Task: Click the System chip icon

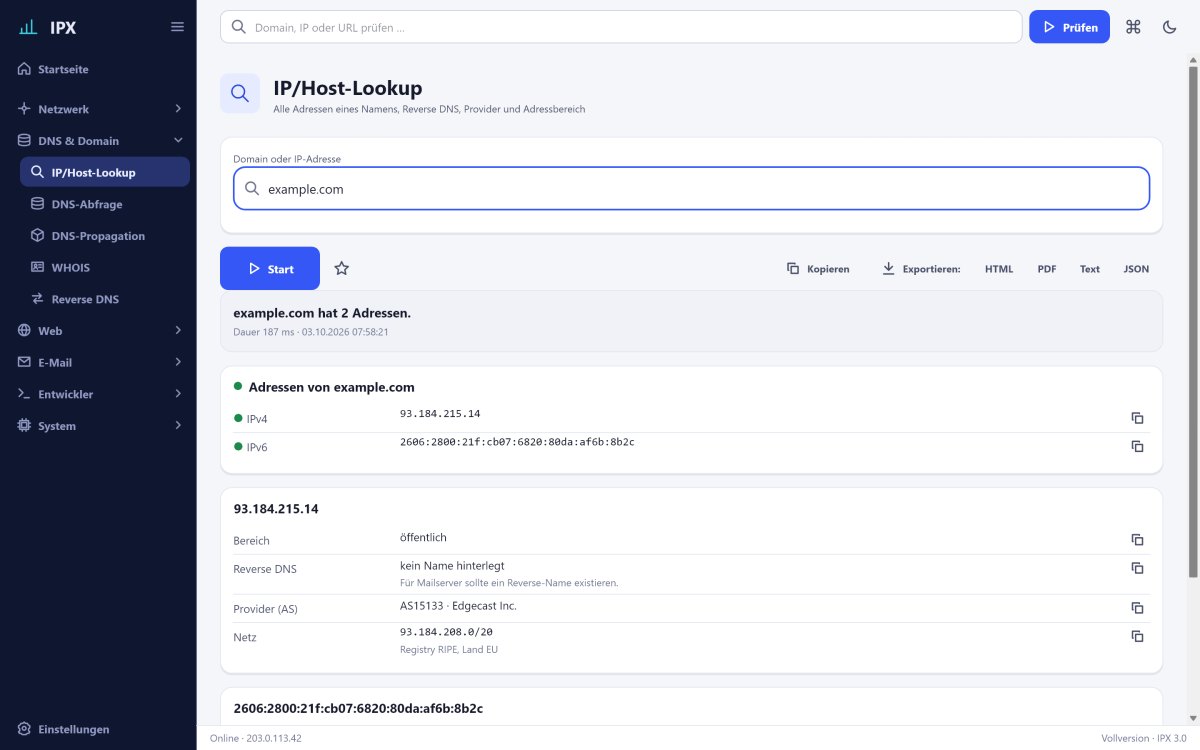Action: point(25,425)
